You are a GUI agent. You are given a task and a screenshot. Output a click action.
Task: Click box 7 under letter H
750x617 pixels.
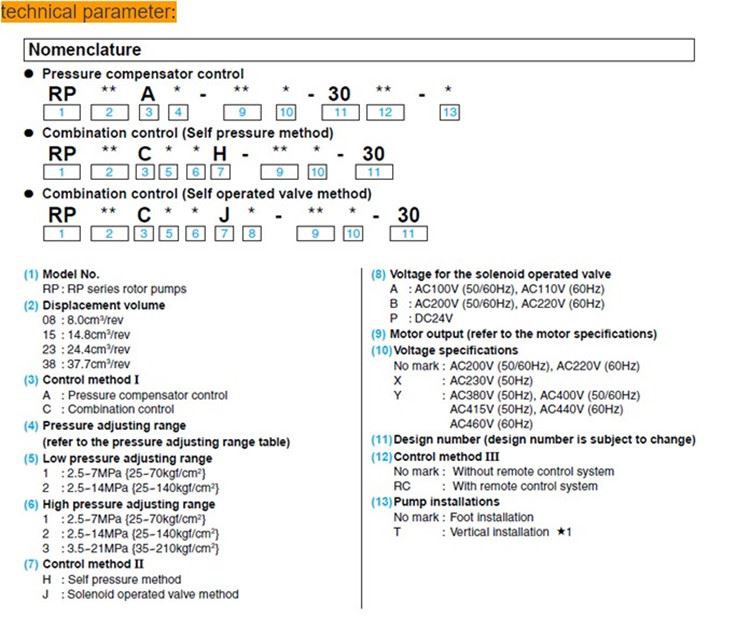pyautogui.click(x=221, y=172)
